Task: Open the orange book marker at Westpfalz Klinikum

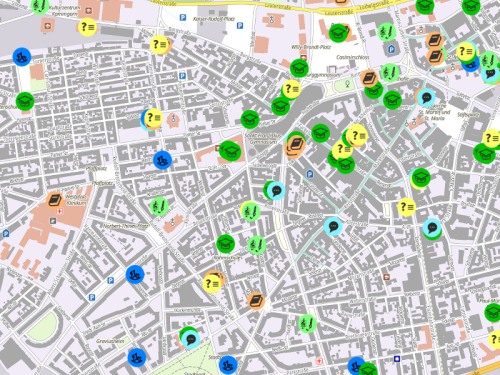Action: coord(55,201)
